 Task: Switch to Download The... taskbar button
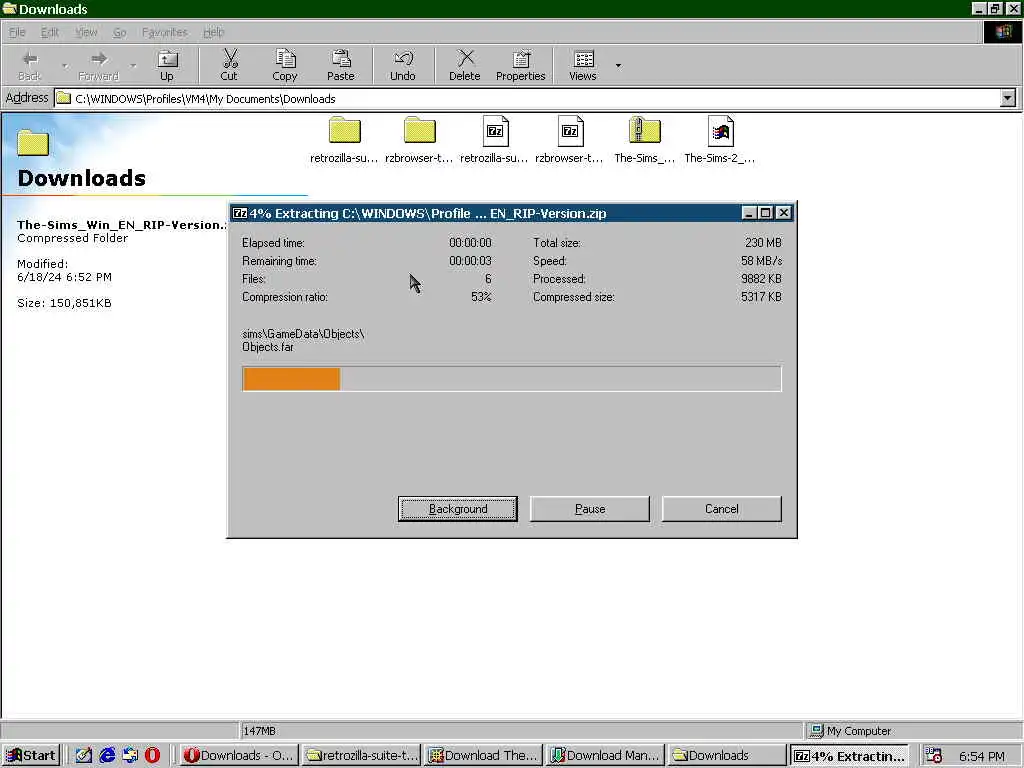483,756
